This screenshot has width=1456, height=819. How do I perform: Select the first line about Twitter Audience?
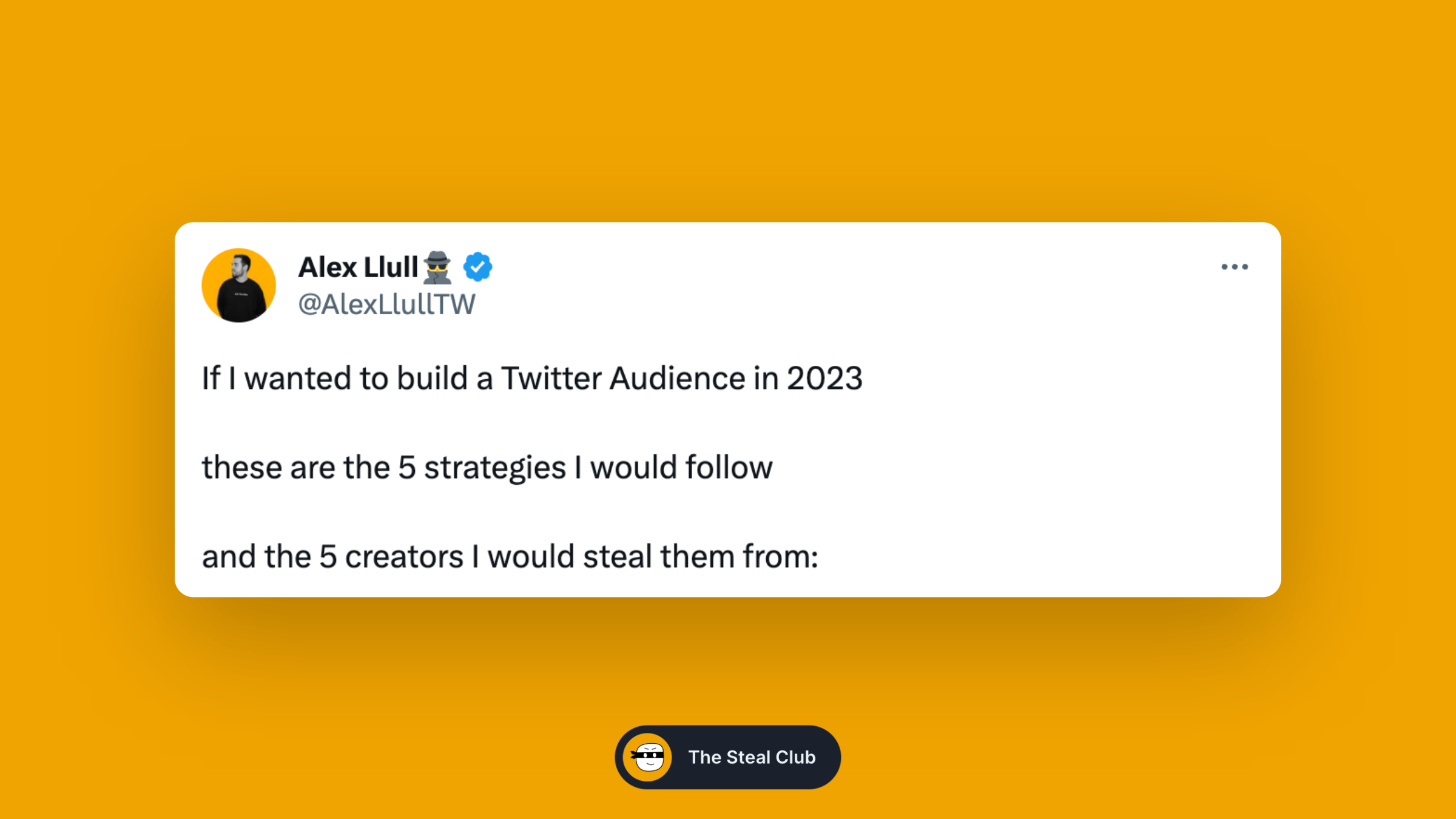tap(532, 379)
